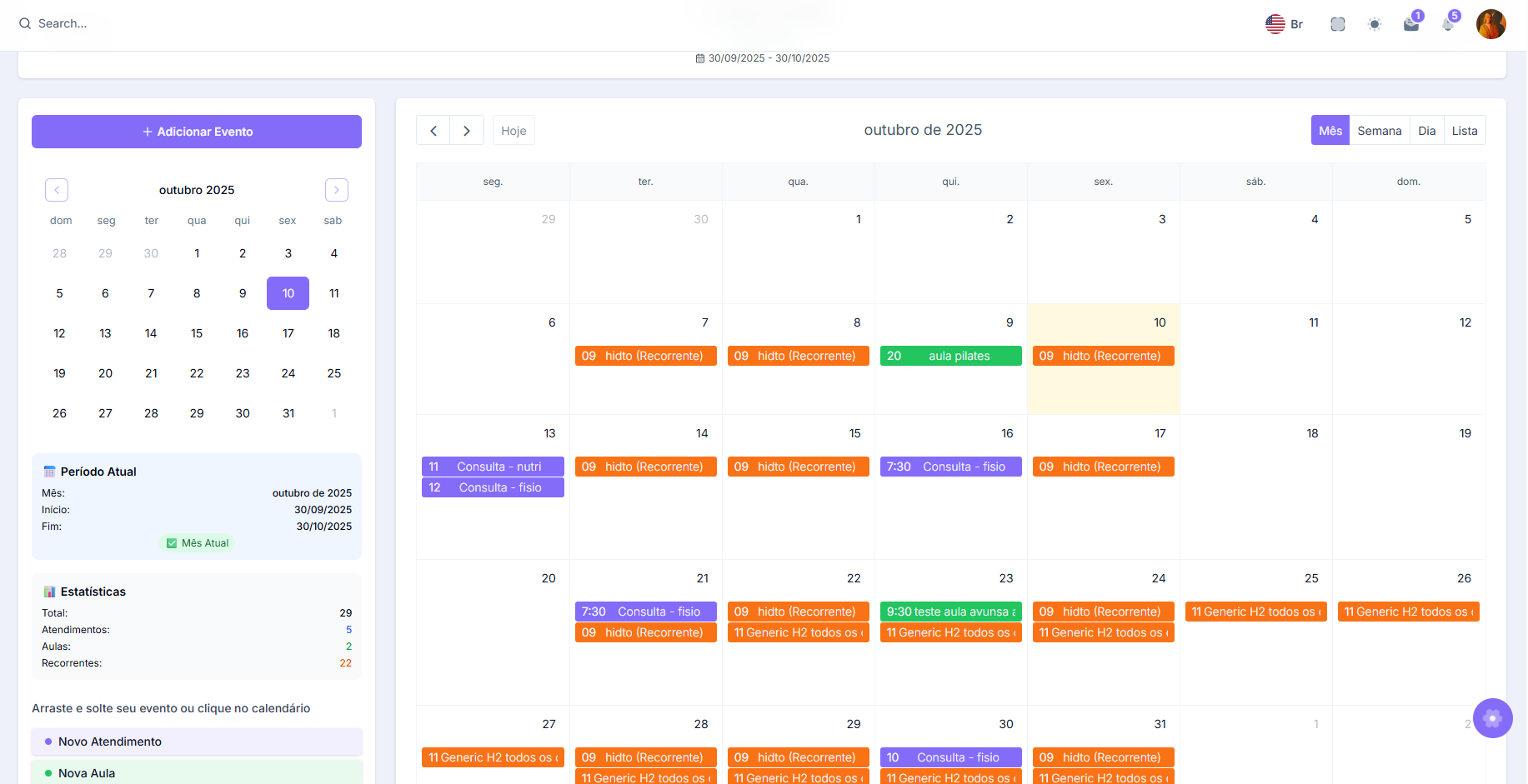The image size is (1528, 784).
Task: Toggle the Mês Atual indicator badge
Action: [197, 542]
